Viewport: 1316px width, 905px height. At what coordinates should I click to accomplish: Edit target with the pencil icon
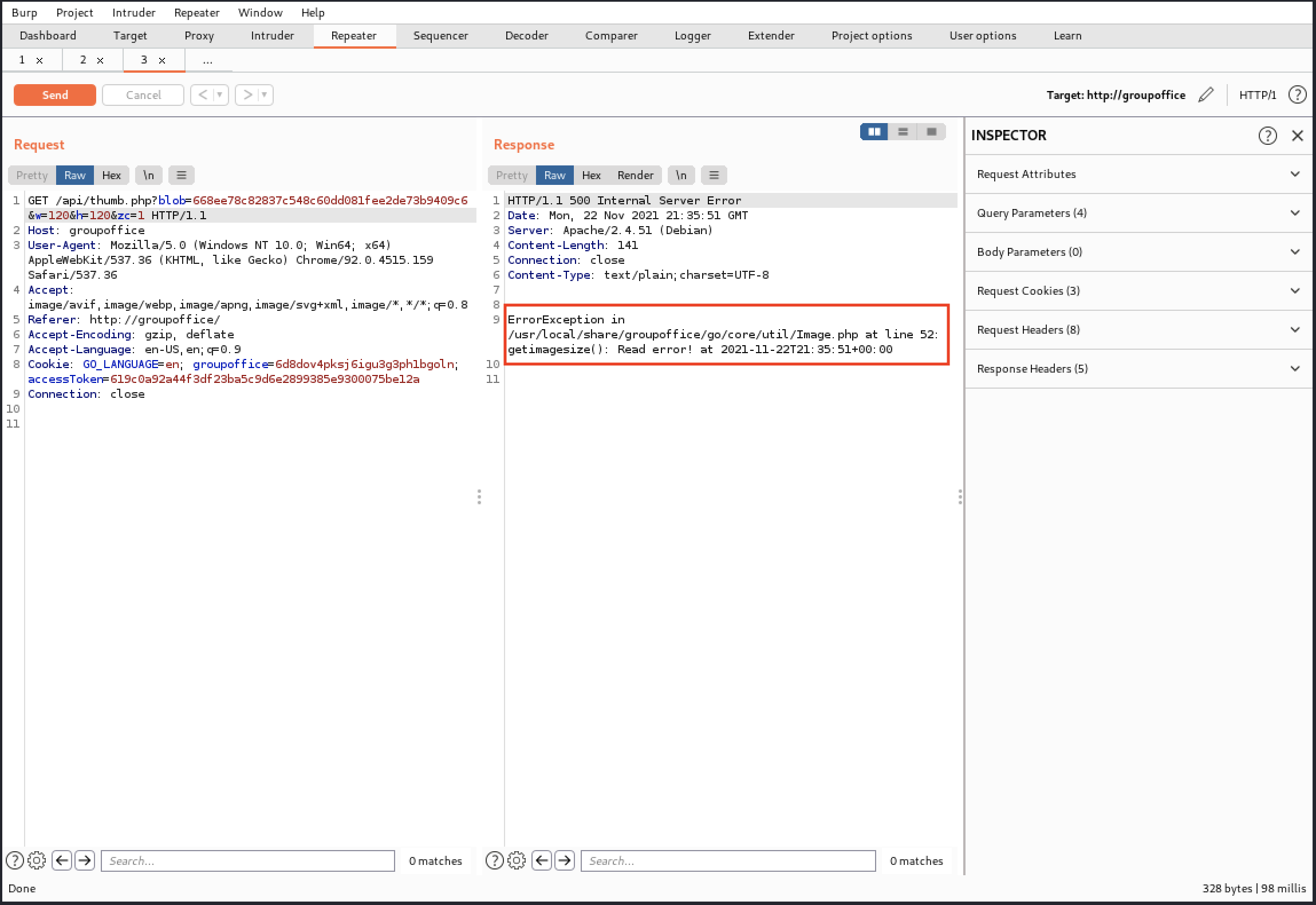coord(1206,95)
